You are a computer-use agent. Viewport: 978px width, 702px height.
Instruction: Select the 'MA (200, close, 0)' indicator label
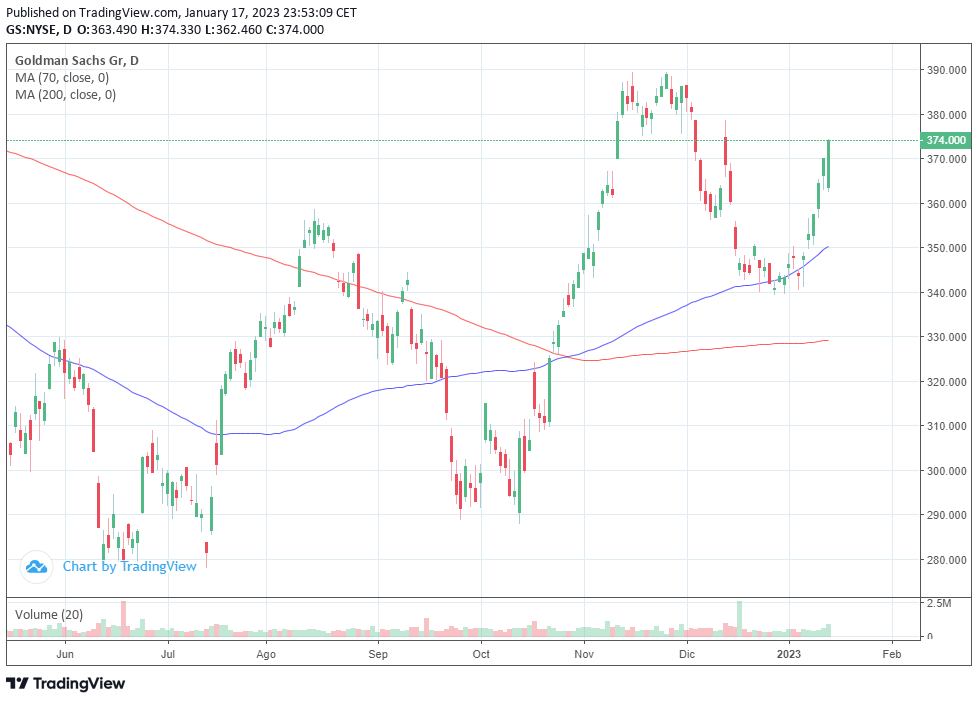point(65,94)
